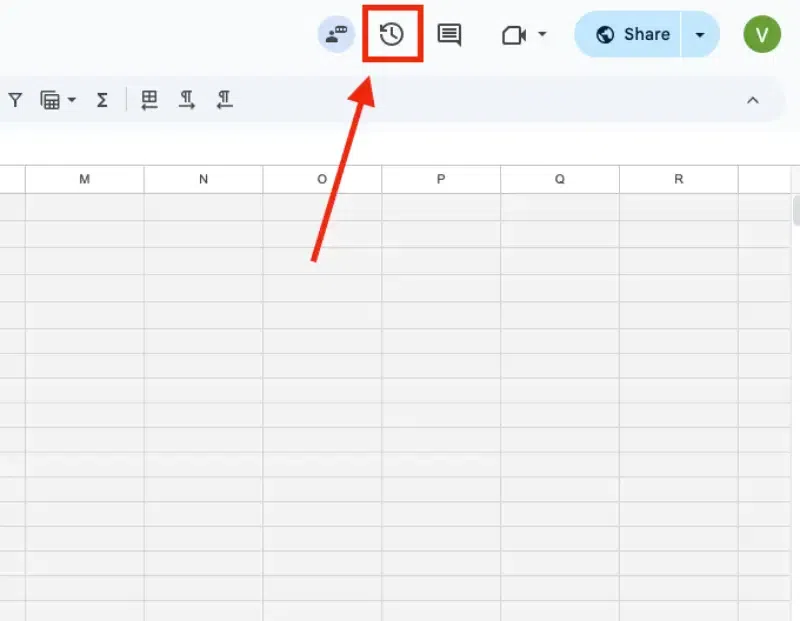Expand the Meet camera dropdown arrow

tap(542, 35)
